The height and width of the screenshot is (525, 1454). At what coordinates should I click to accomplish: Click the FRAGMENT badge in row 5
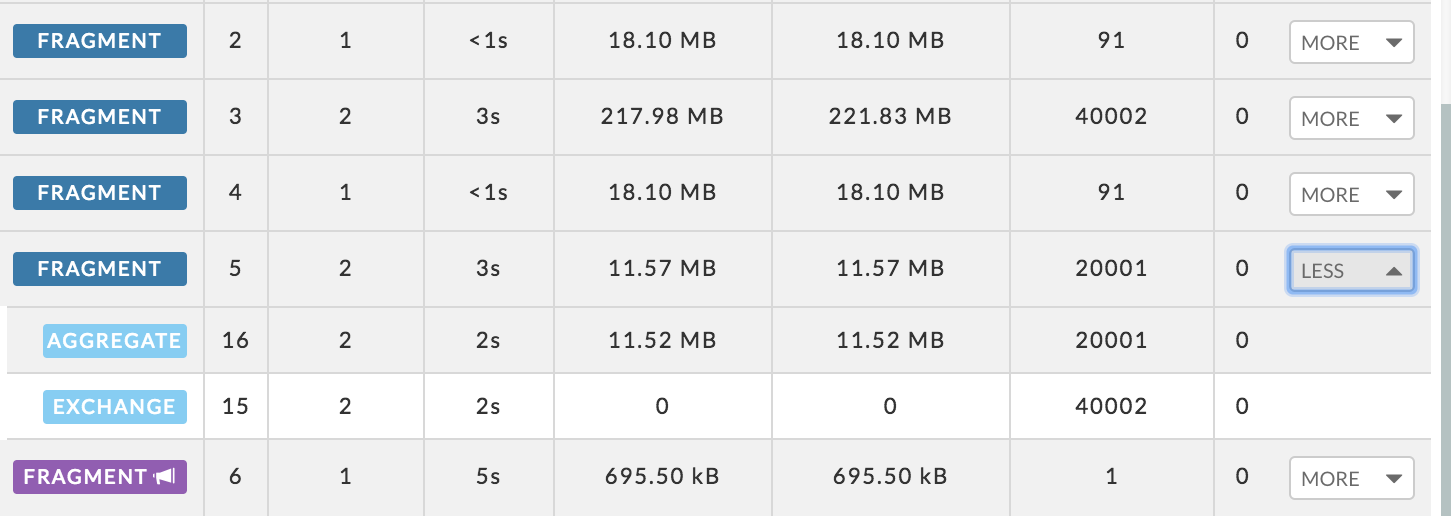pyautogui.click(x=100, y=269)
